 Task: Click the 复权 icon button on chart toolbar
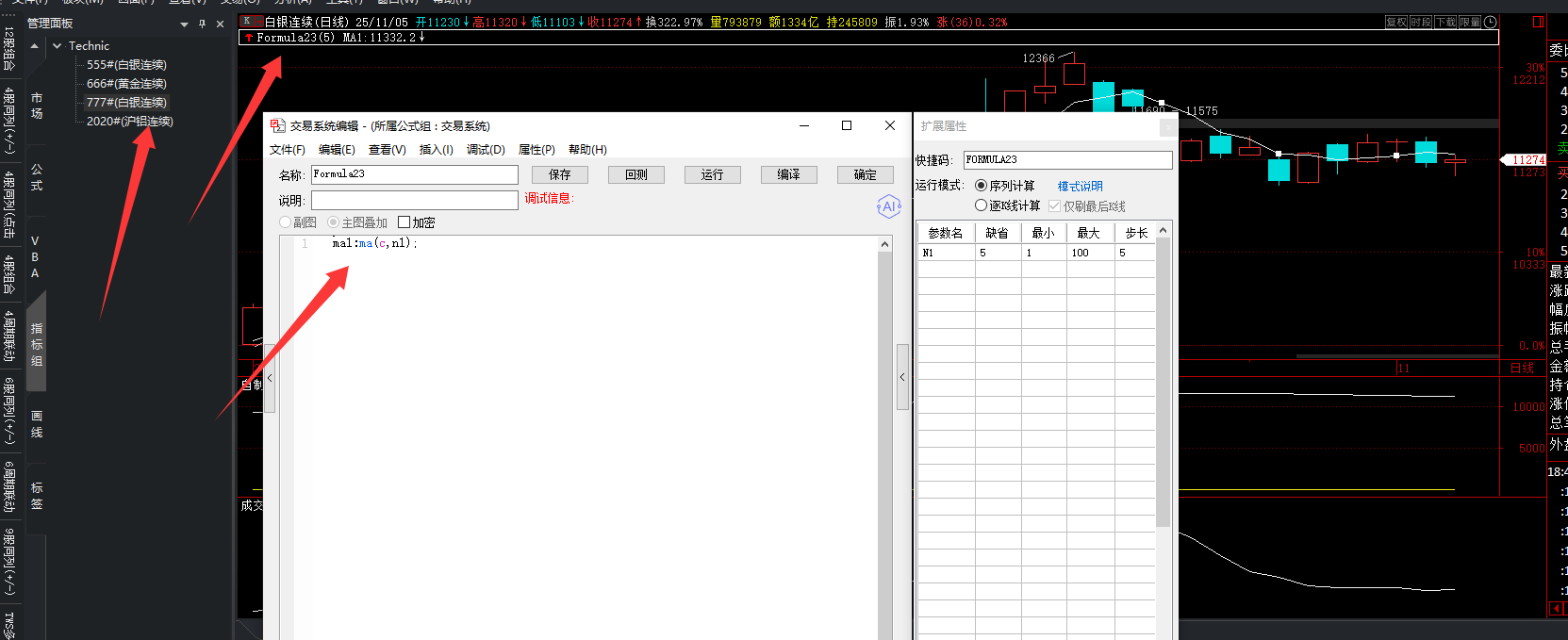tap(1396, 22)
